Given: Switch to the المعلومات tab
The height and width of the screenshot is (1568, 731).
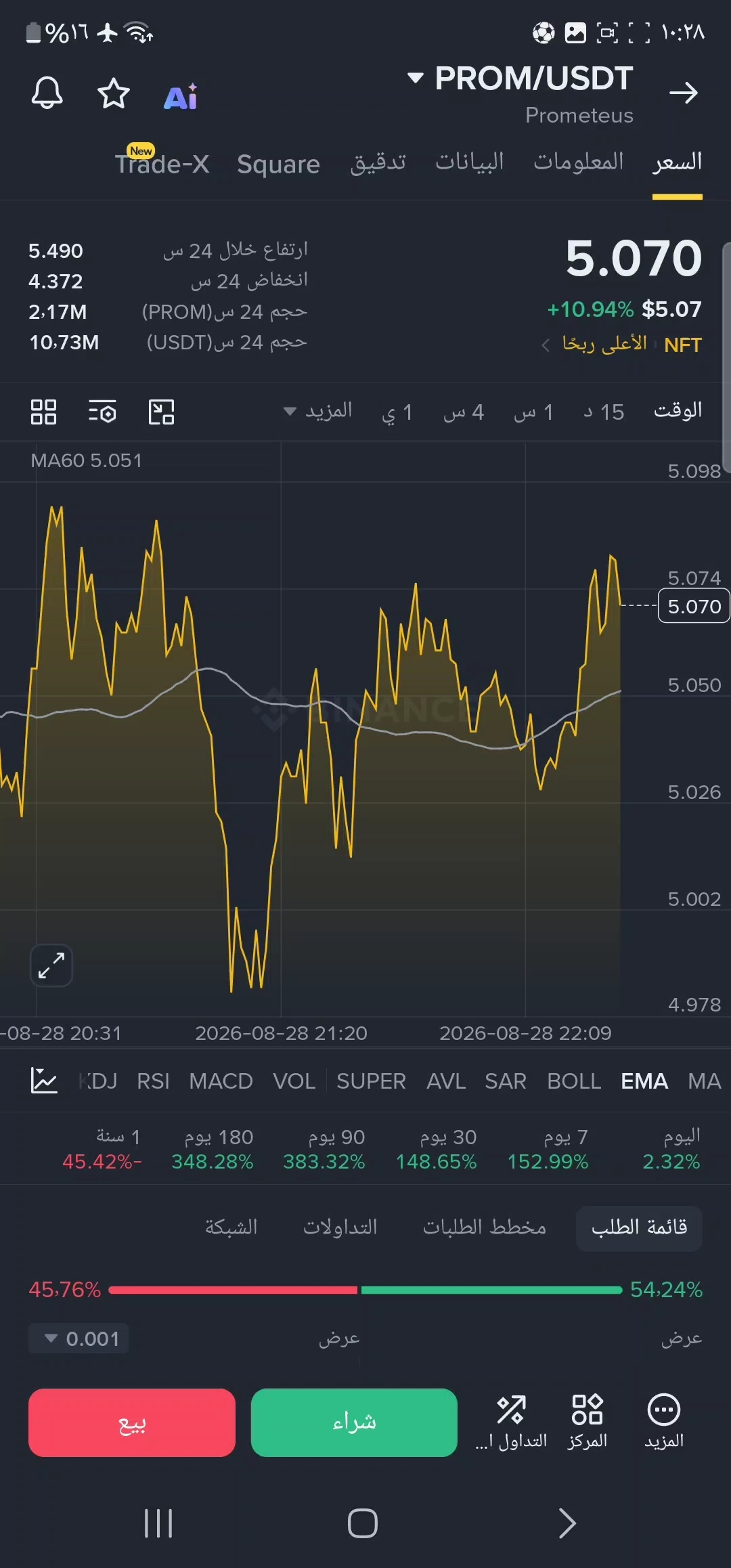Looking at the screenshot, I should coord(579,162).
